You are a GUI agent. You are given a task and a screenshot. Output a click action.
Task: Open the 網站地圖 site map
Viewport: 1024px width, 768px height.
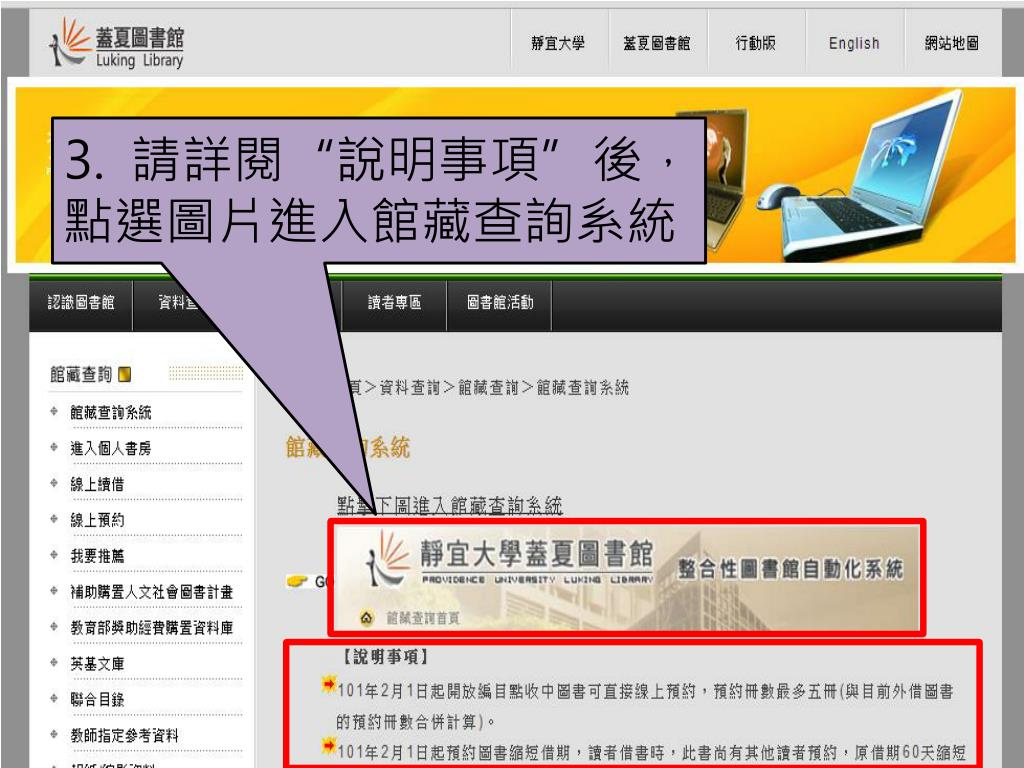tap(952, 43)
